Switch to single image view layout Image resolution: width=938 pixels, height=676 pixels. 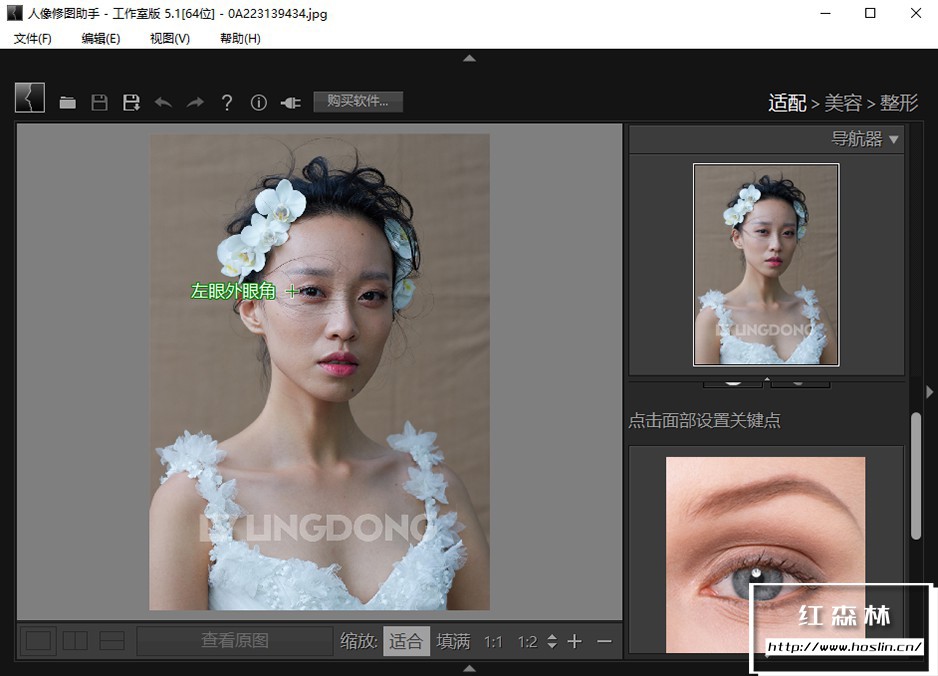[x=39, y=641]
